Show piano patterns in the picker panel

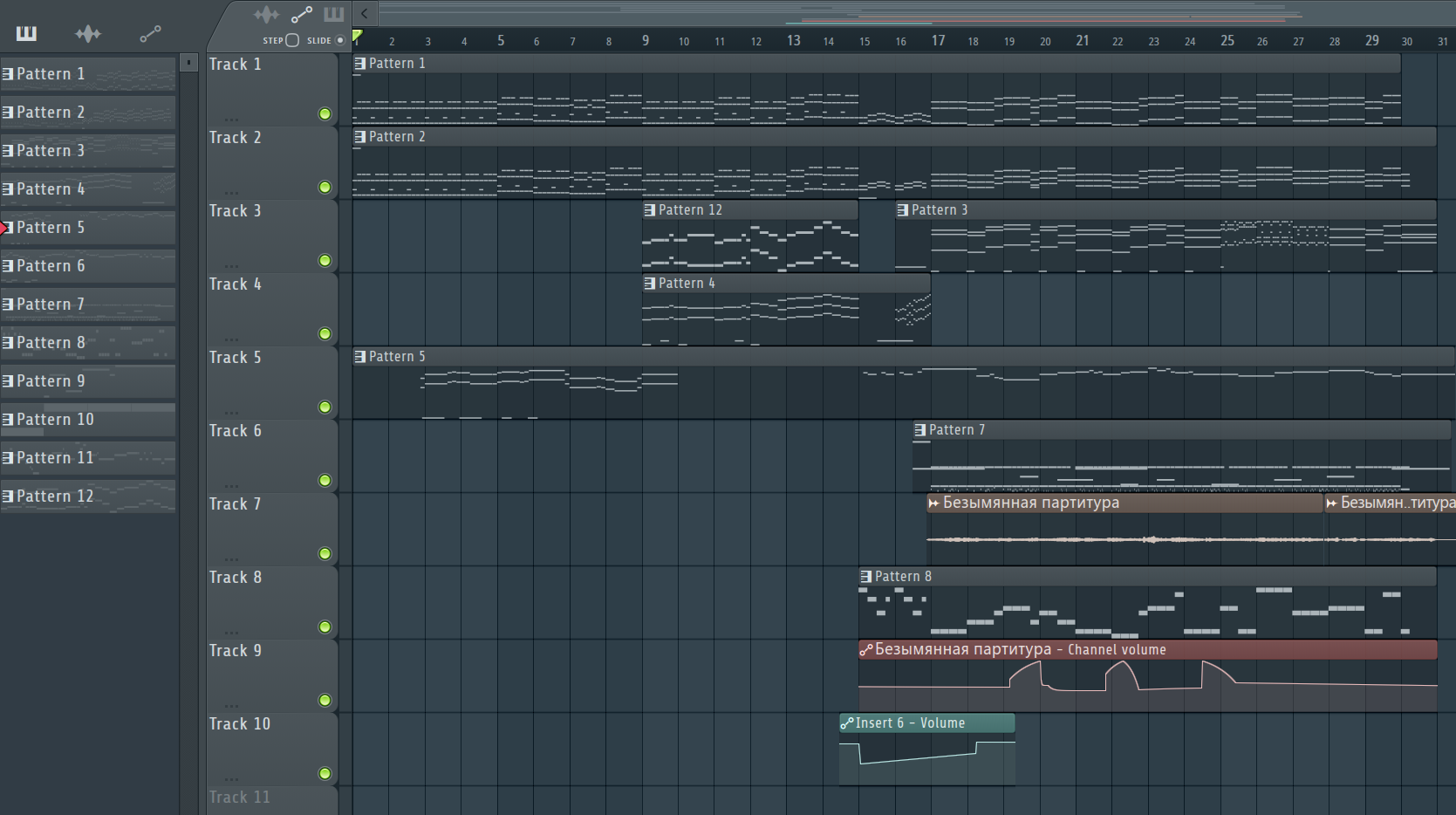coord(26,33)
